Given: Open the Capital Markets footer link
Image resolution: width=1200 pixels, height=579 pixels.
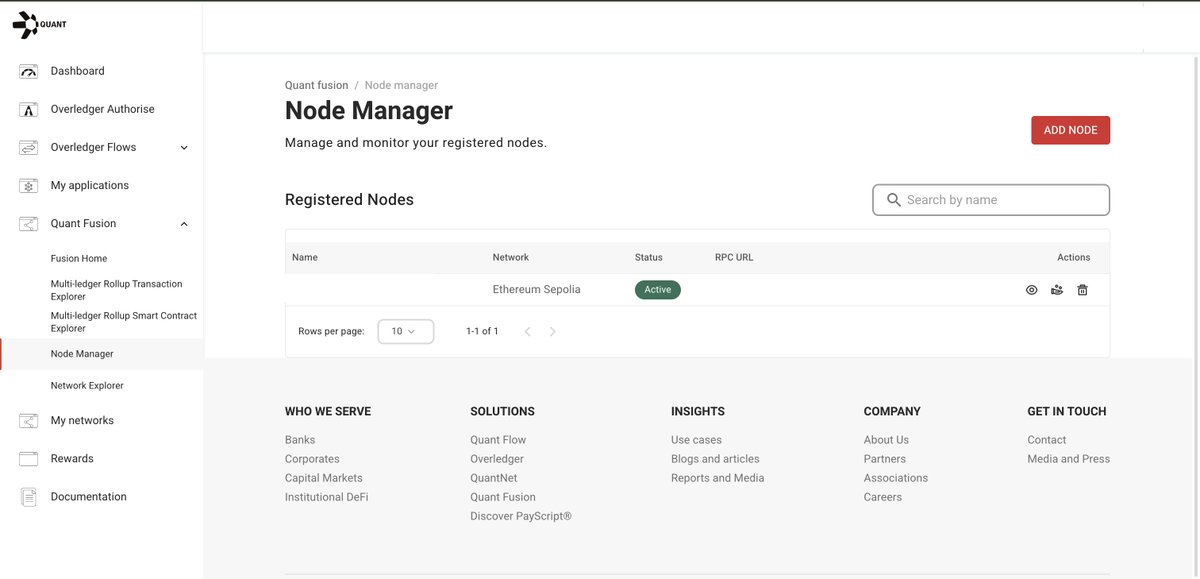Looking at the screenshot, I should tap(324, 478).
